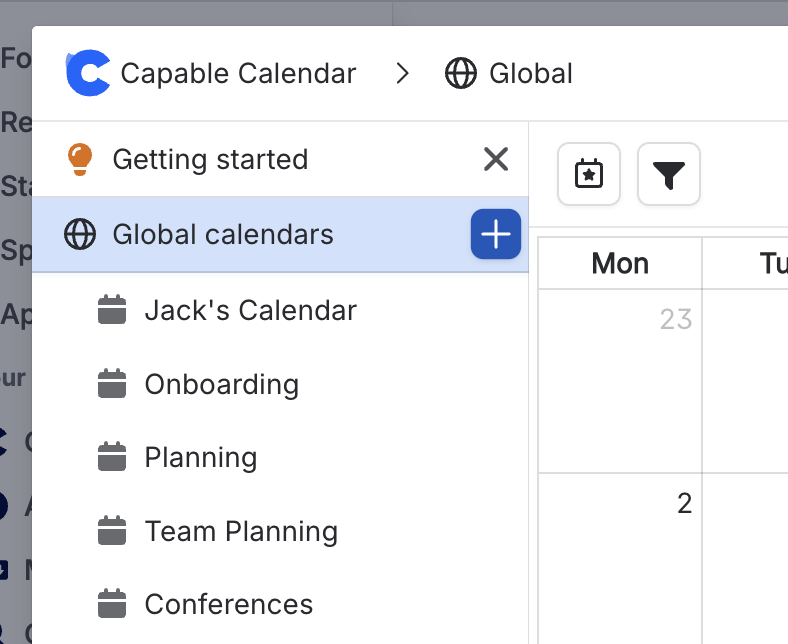The image size is (788, 644).
Task: Open the filter funnel button
Action: pyautogui.click(x=669, y=175)
